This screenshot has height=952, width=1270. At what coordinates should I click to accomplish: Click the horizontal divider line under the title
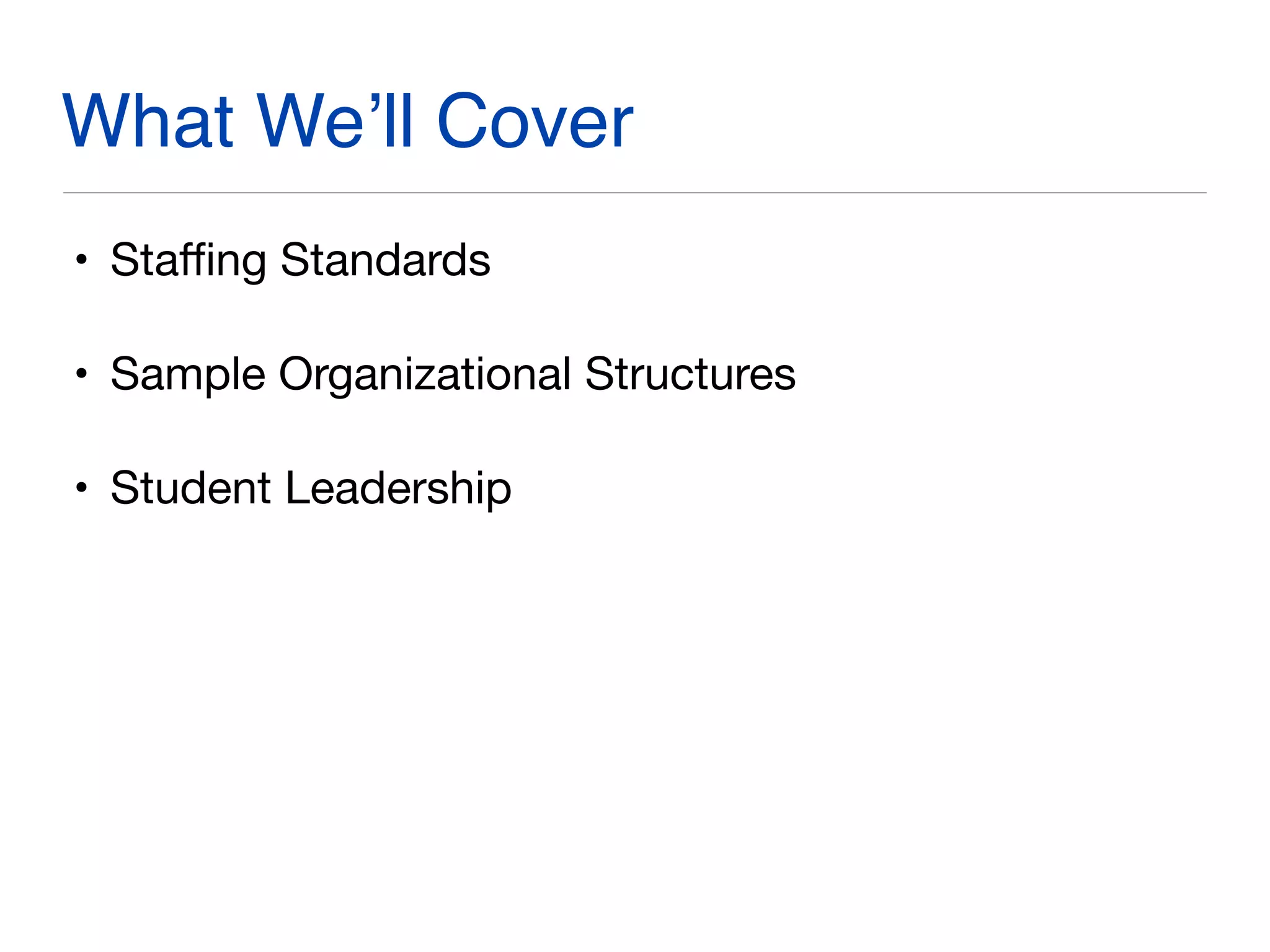click(x=634, y=193)
